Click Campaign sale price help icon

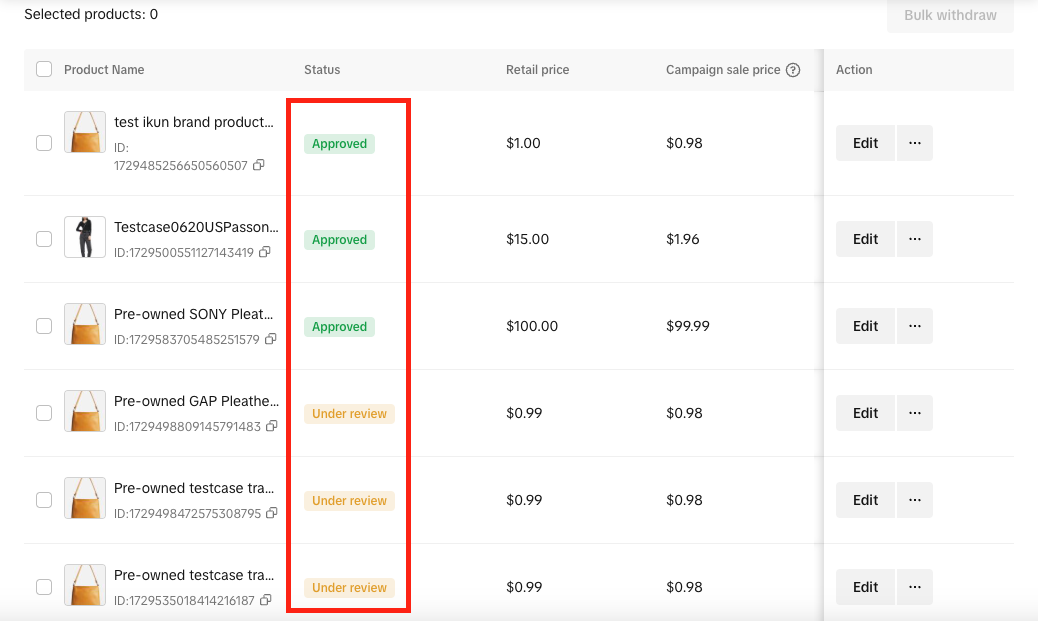(x=793, y=70)
